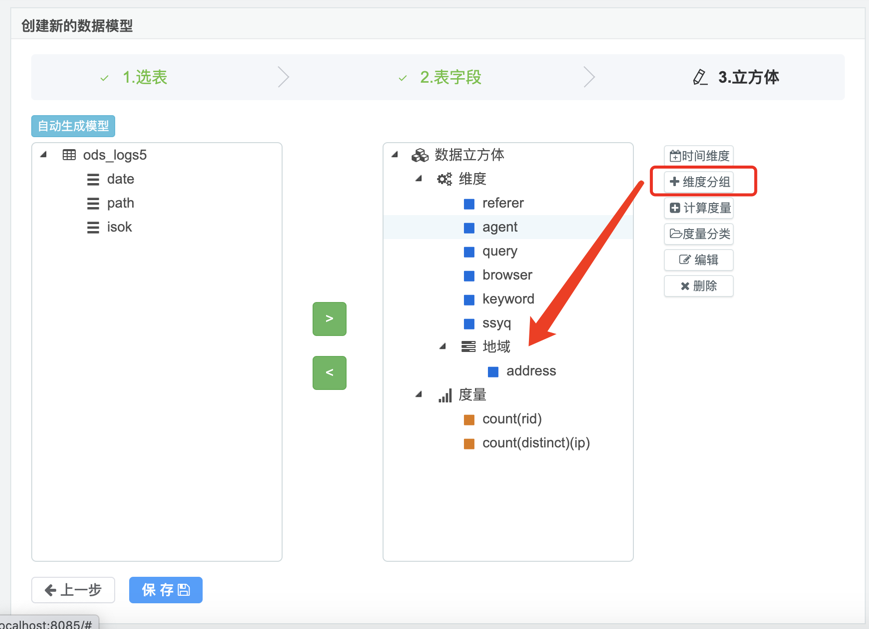The width and height of the screenshot is (869, 629).
Task: Collapse the 地域 group node
Action: coord(443,347)
